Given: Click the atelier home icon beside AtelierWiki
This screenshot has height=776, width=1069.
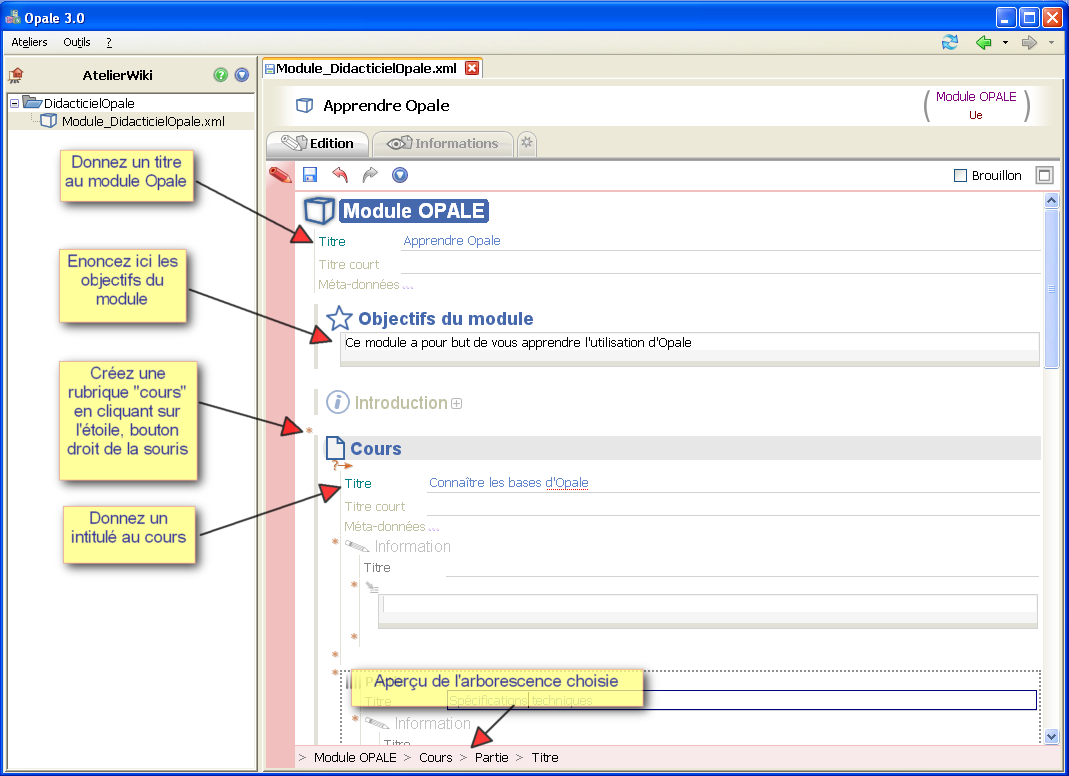Looking at the screenshot, I should pos(16,75).
